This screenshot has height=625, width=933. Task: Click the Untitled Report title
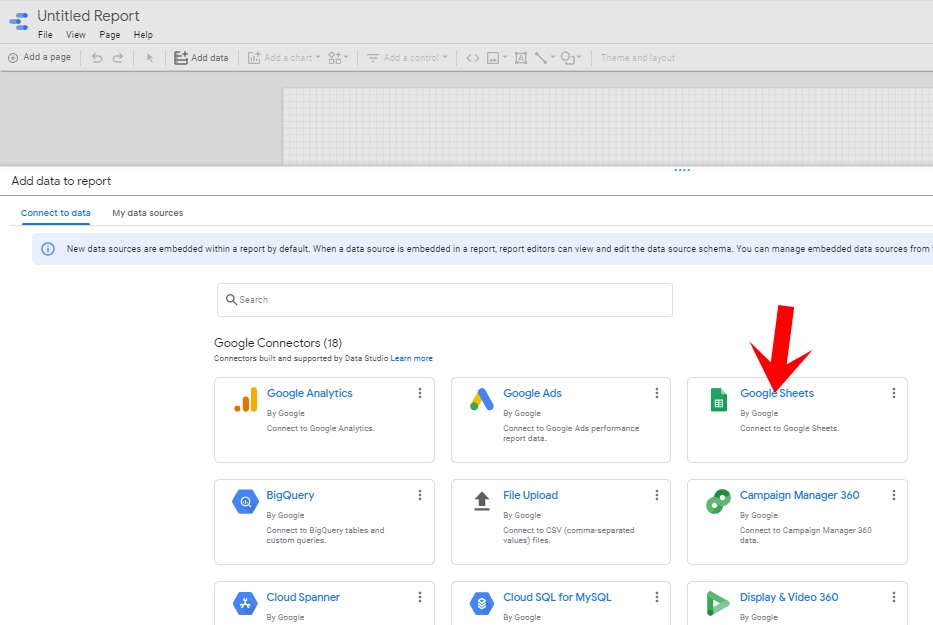88,16
